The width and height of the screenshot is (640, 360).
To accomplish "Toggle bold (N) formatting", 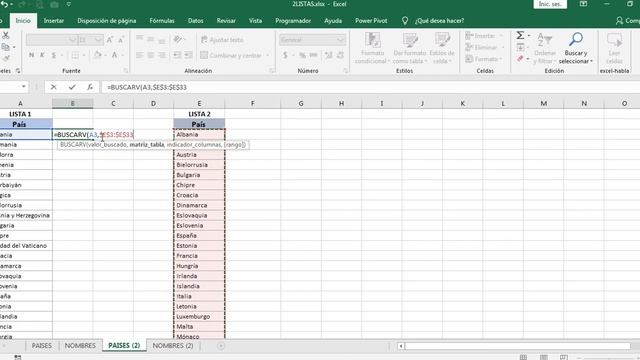I will tap(31, 55).
